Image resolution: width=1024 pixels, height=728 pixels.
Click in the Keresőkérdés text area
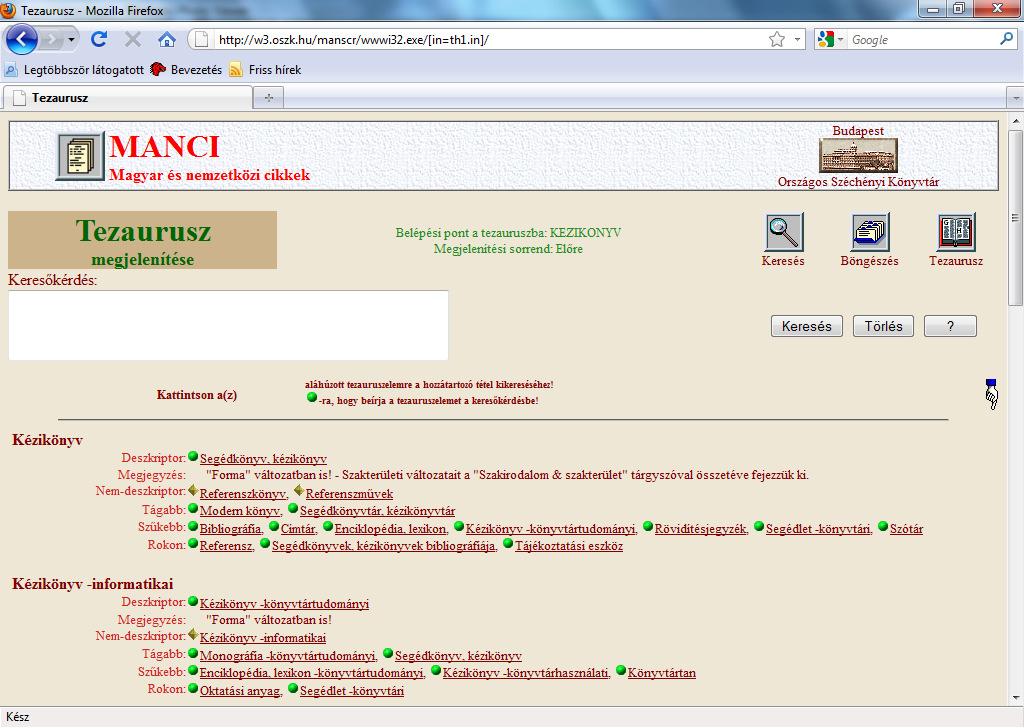tap(229, 325)
